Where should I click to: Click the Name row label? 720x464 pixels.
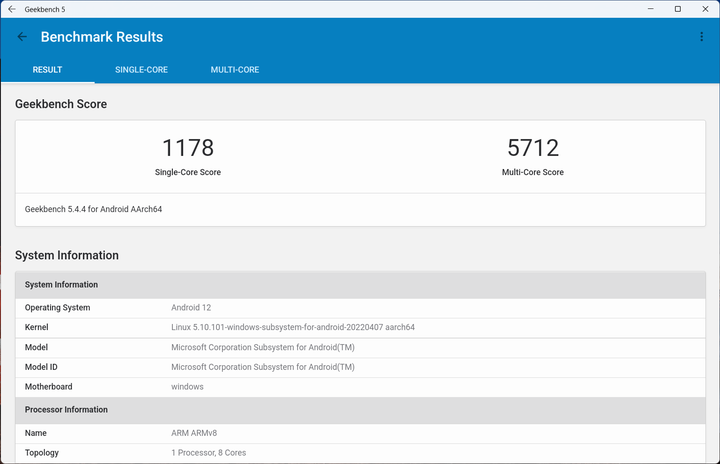click(x=36, y=433)
